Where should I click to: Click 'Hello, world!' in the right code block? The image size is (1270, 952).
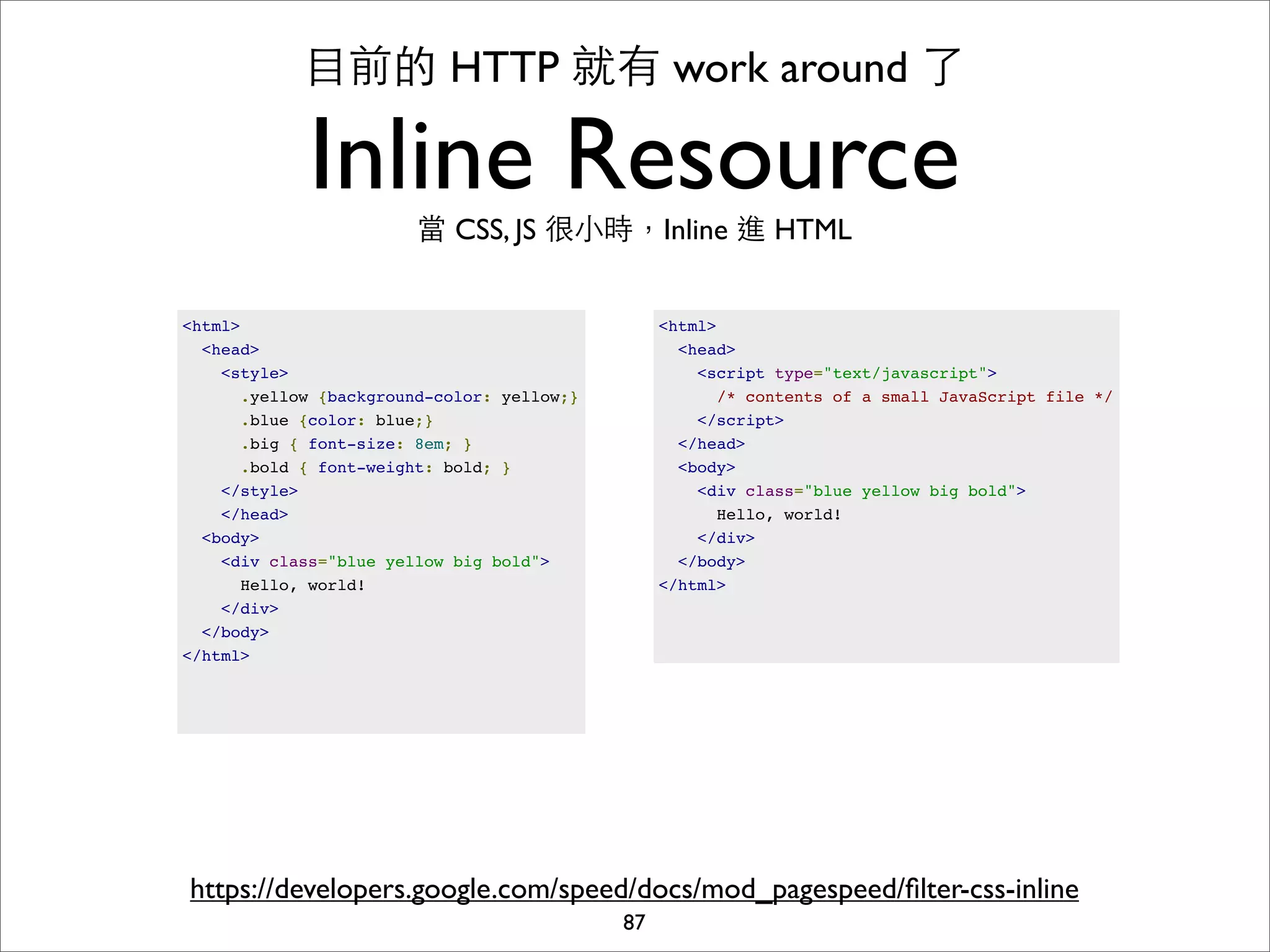click(779, 515)
